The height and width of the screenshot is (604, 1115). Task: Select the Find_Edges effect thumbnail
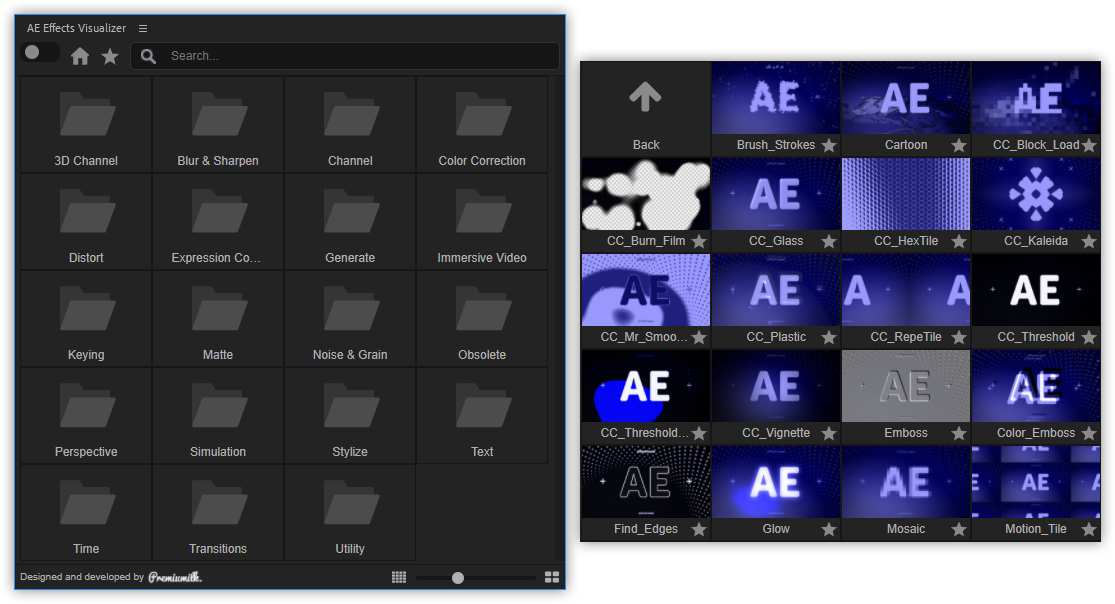[x=646, y=482]
